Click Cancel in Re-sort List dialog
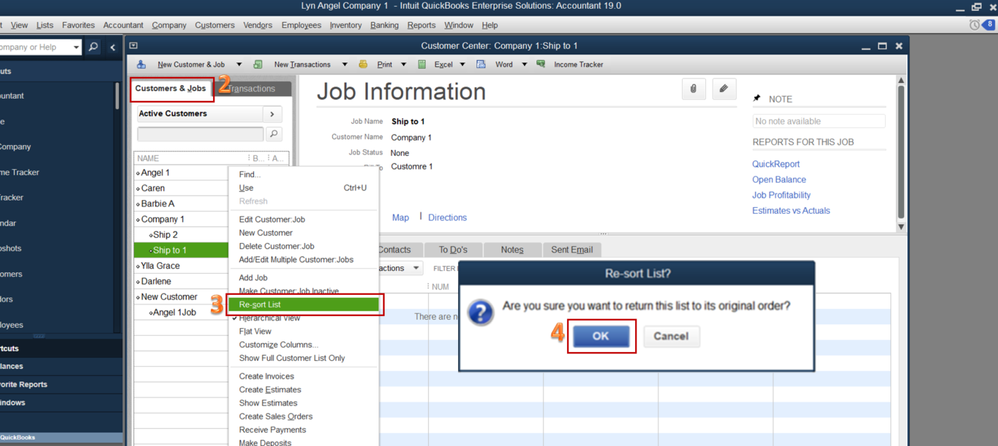 tap(671, 337)
